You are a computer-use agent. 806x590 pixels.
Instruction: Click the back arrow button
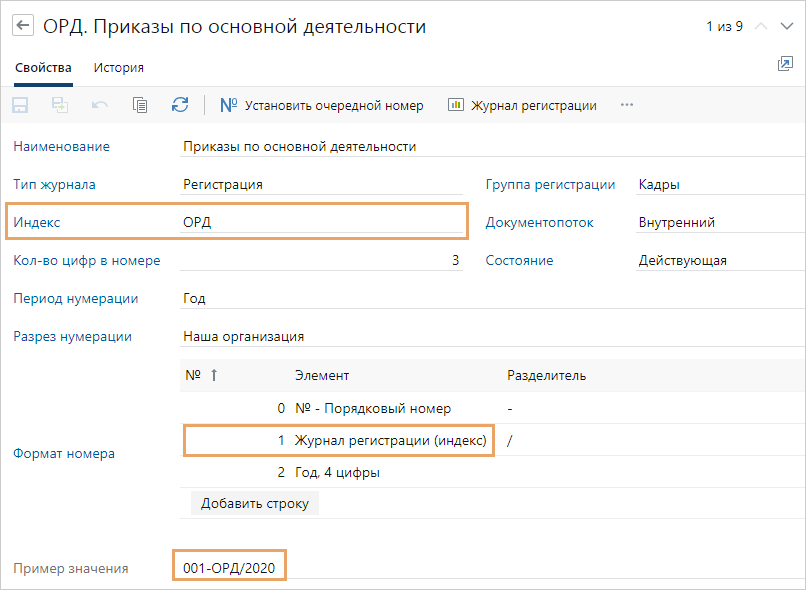(22, 27)
